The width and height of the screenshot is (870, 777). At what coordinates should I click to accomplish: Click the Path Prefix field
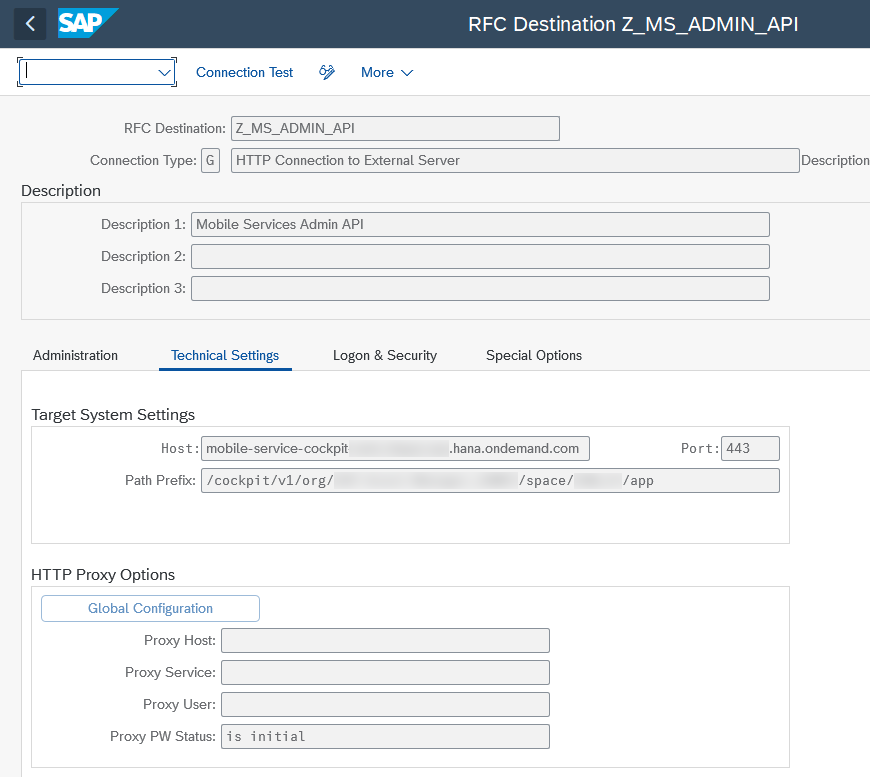pos(490,481)
